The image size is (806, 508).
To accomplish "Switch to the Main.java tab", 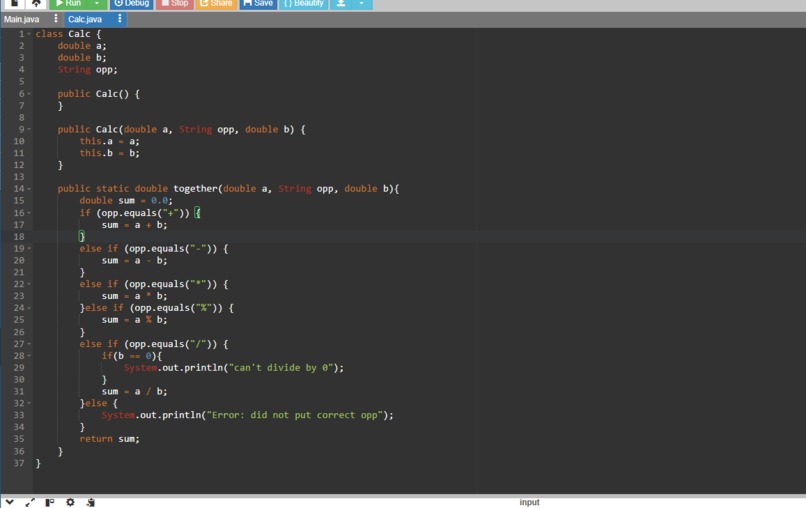I will click(22, 20).
